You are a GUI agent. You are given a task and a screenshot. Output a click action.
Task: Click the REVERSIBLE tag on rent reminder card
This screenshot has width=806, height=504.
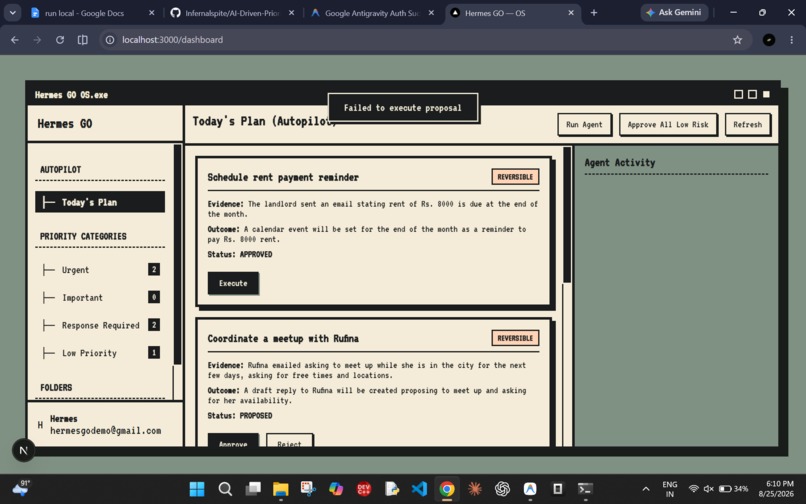[x=515, y=177]
